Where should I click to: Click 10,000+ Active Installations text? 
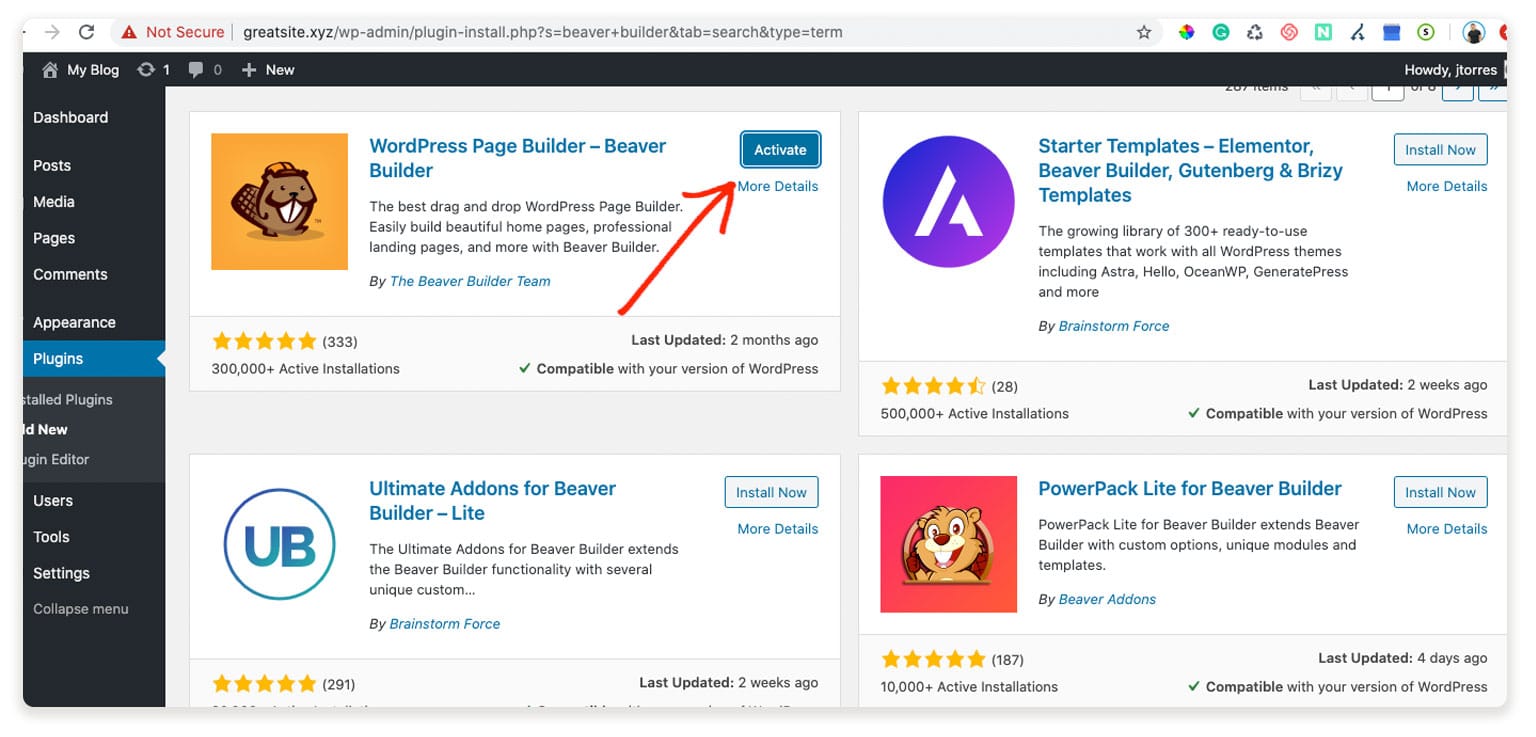click(x=969, y=687)
